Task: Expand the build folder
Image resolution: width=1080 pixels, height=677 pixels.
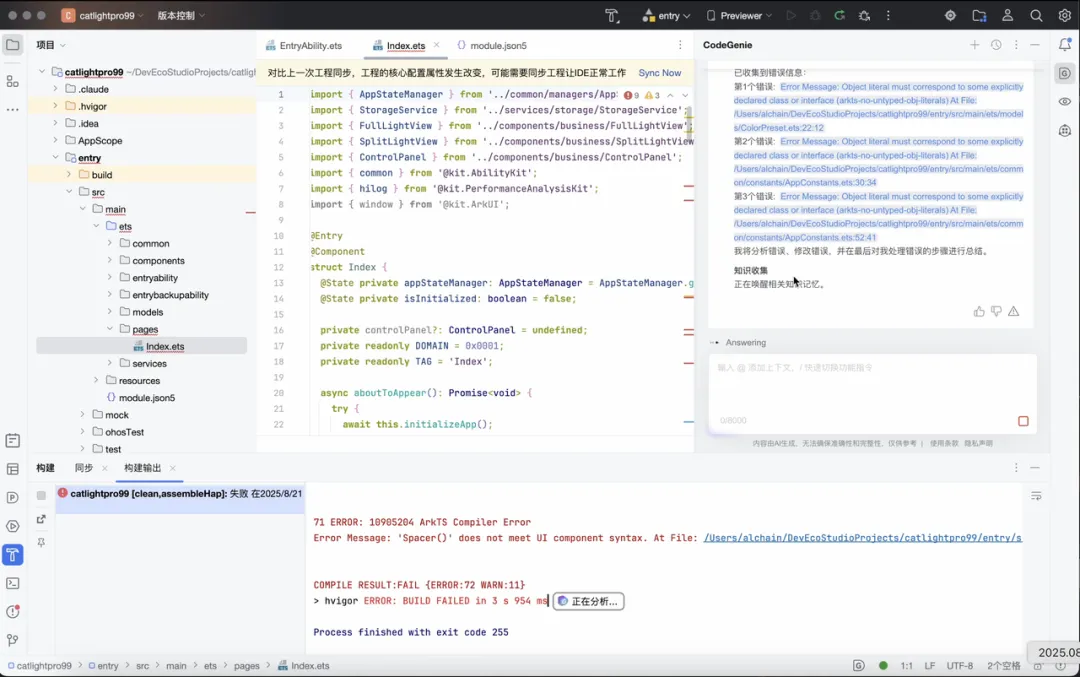Action: coord(69,175)
